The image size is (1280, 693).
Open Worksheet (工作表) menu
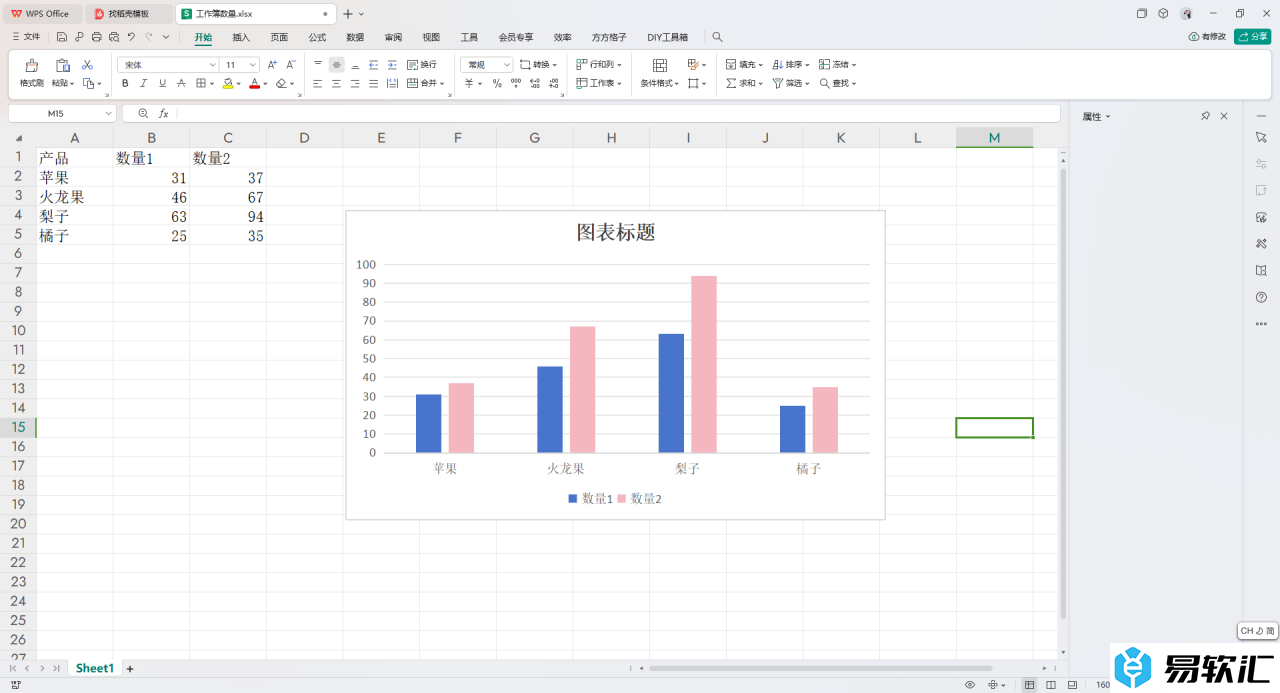(x=599, y=84)
